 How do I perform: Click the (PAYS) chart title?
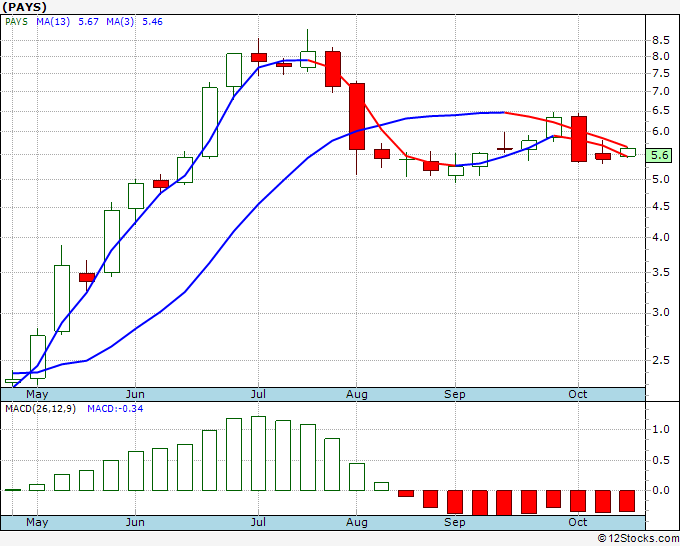coord(24,7)
